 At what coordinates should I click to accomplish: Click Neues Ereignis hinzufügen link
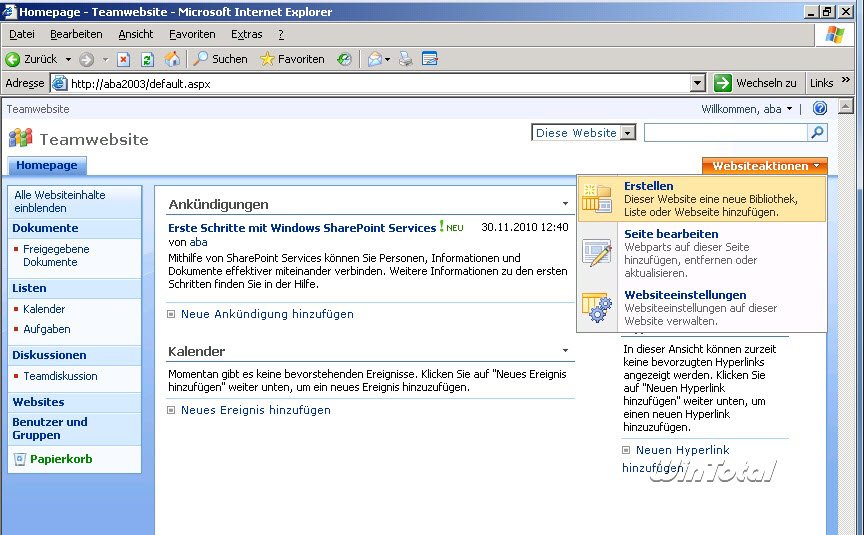point(256,410)
